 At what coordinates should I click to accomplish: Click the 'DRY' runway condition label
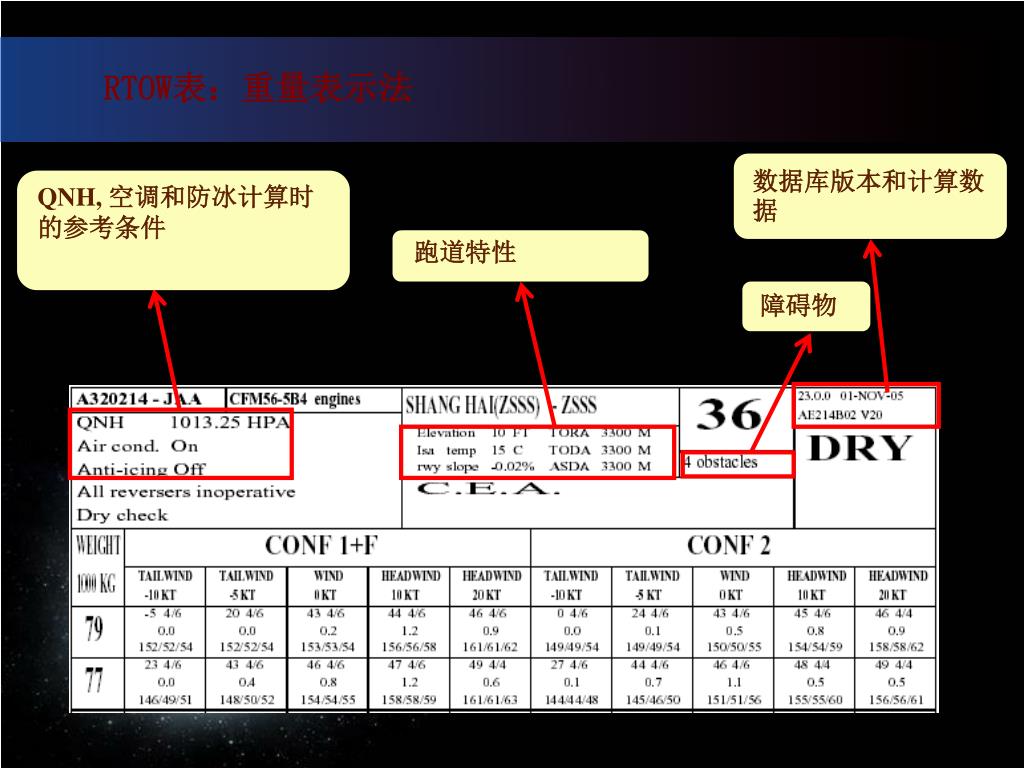859,449
